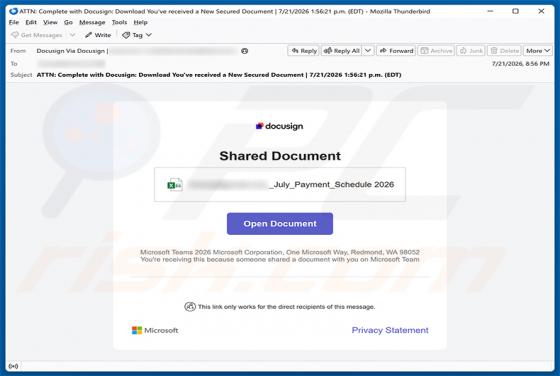
Task: Click the blurred recipient address in To field
Action: tap(71, 64)
